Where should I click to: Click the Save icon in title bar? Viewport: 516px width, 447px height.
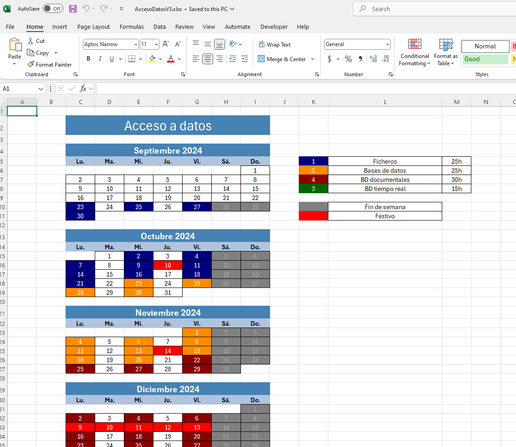click(x=73, y=9)
